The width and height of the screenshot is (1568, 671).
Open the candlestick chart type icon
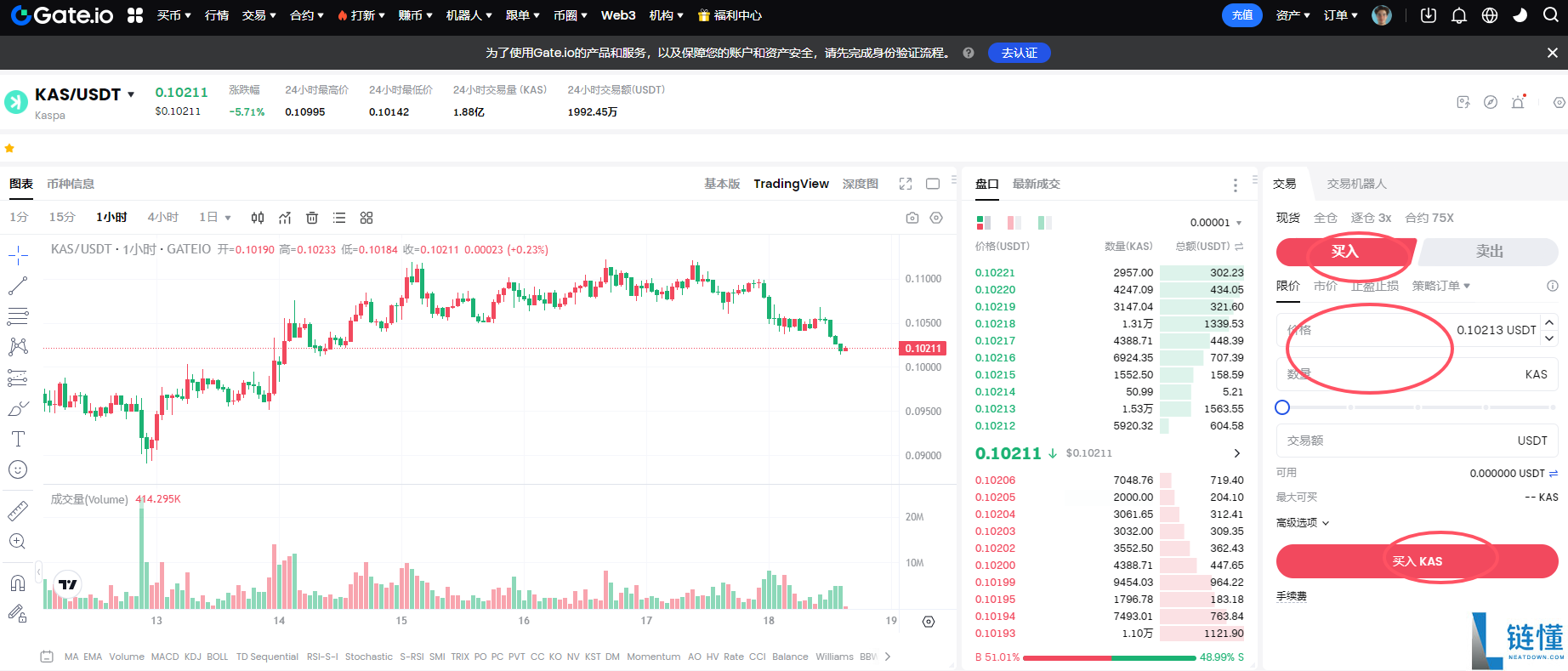click(x=258, y=218)
